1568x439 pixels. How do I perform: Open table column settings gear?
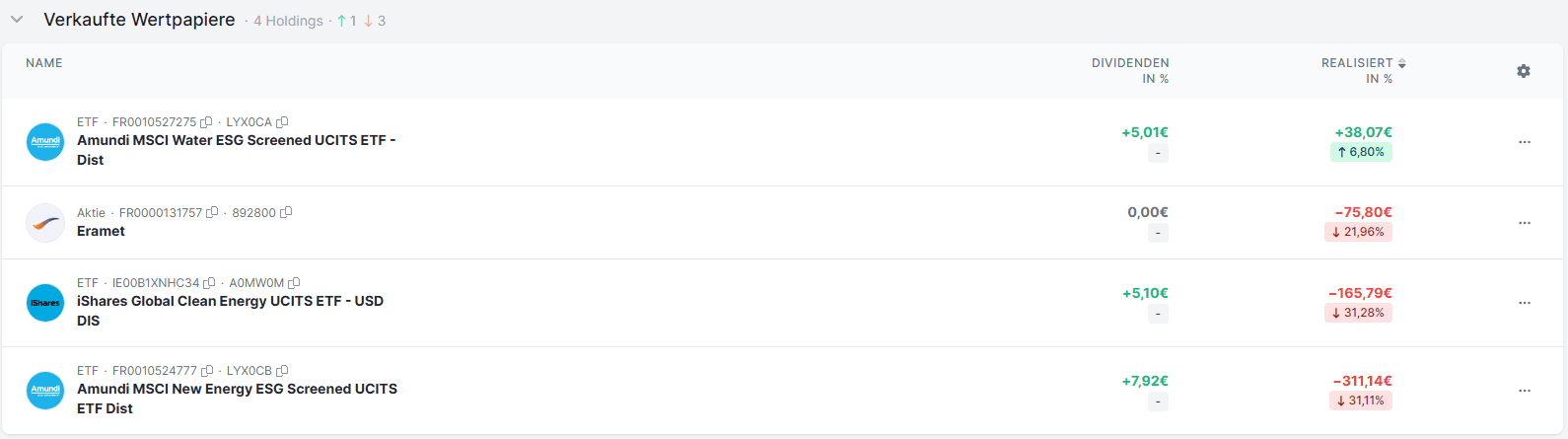click(1524, 71)
